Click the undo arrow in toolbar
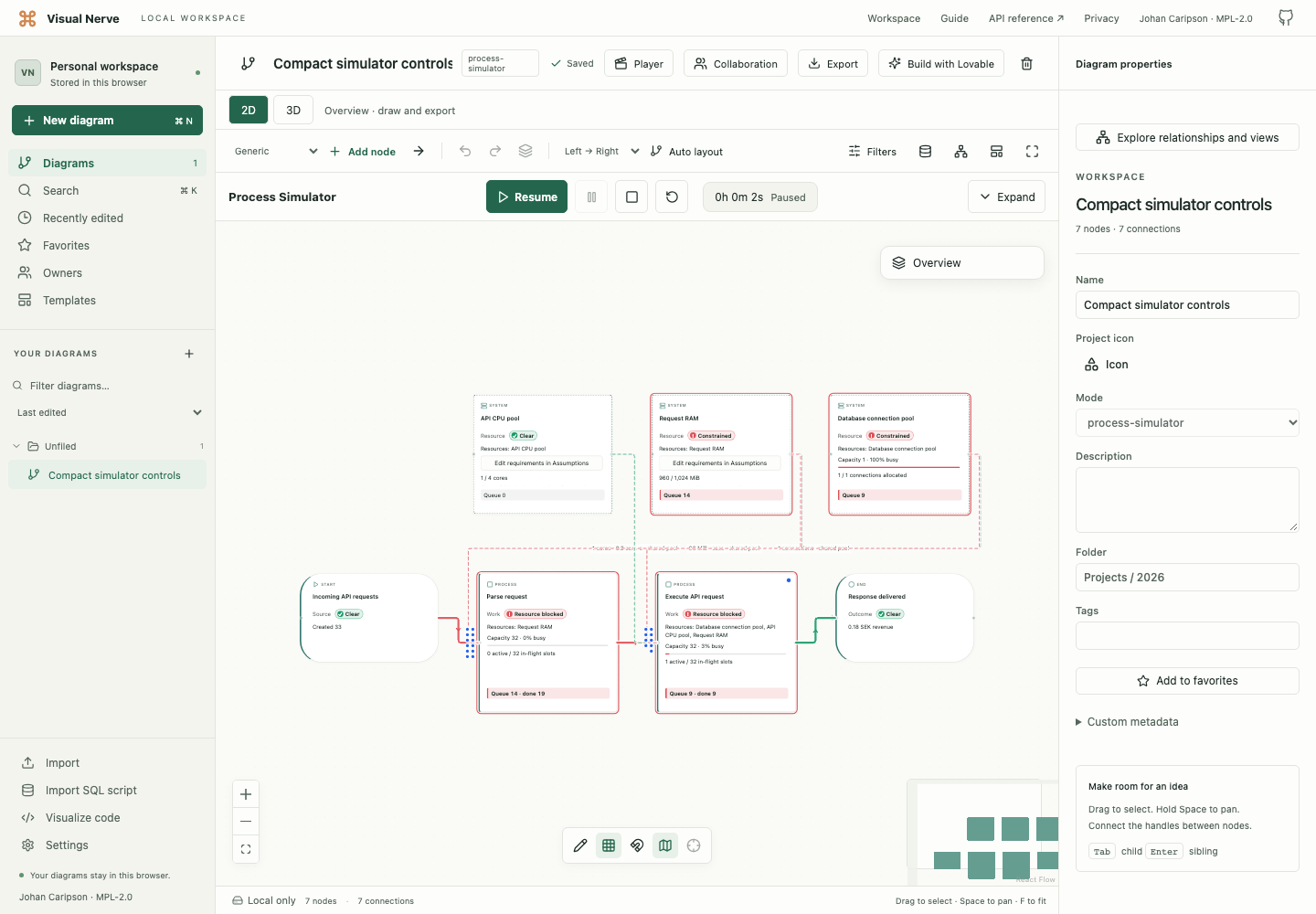 [465, 151]
